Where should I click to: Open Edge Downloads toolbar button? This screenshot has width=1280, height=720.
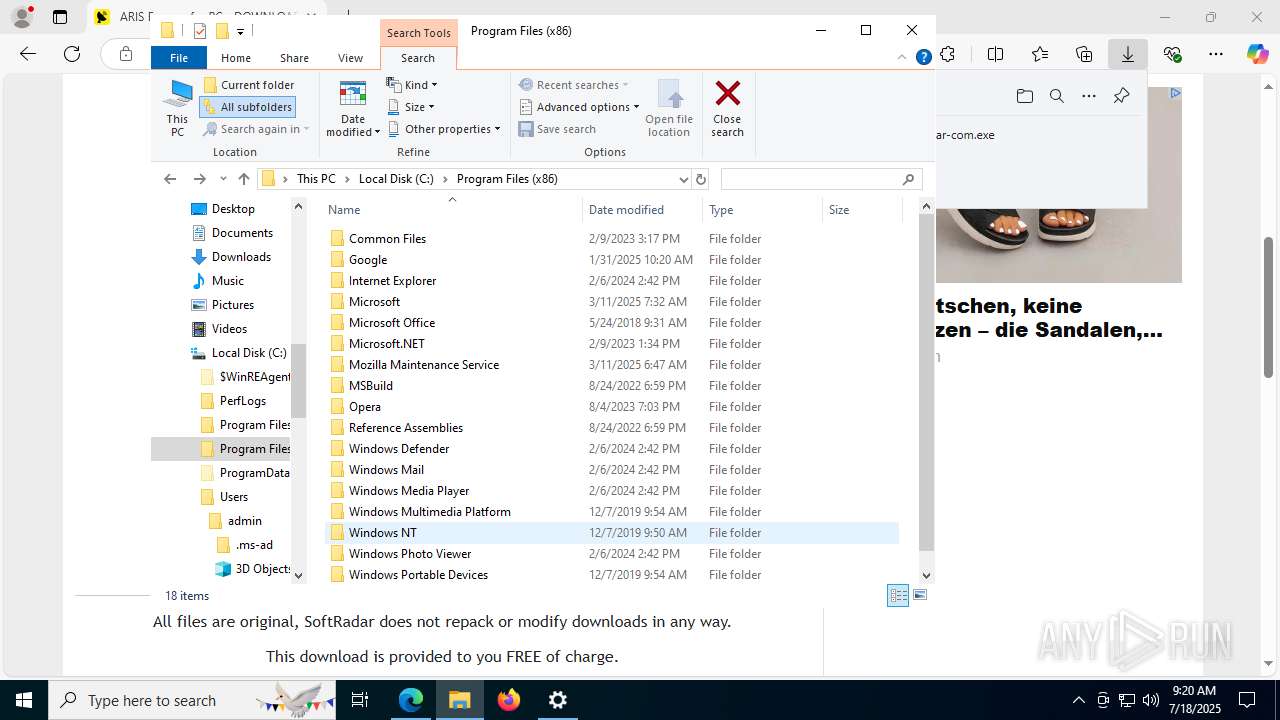[x=1128, y=54]
